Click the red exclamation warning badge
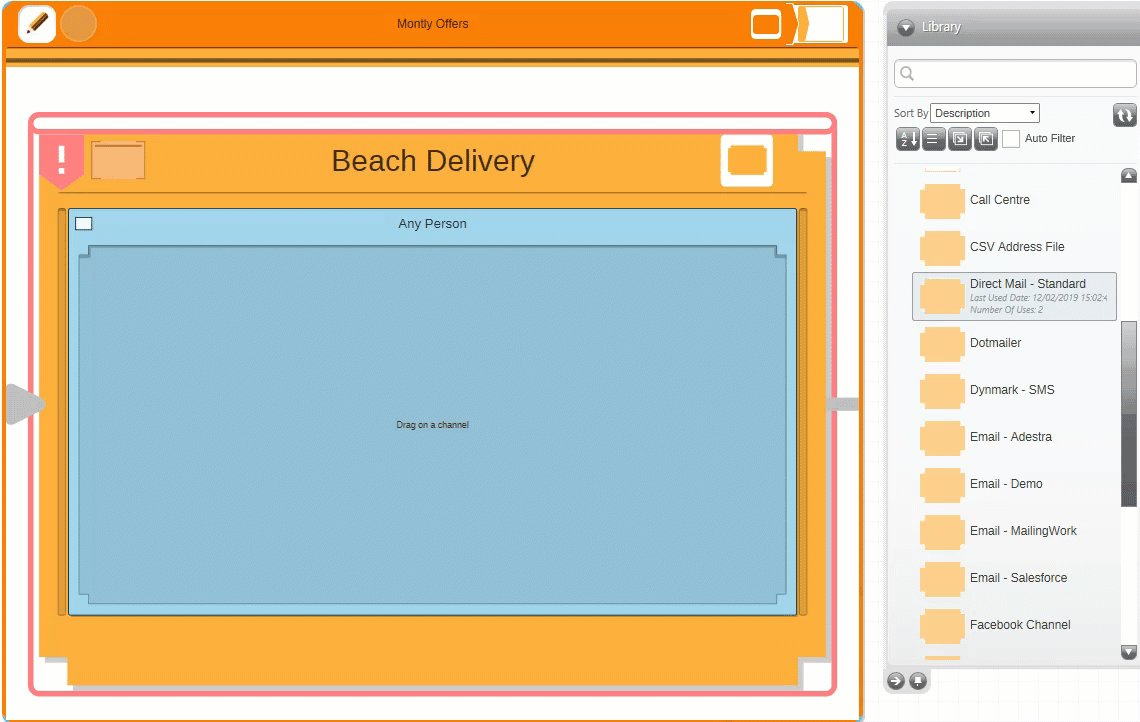This screenshot has height=722, width=1140. point(62,160)
